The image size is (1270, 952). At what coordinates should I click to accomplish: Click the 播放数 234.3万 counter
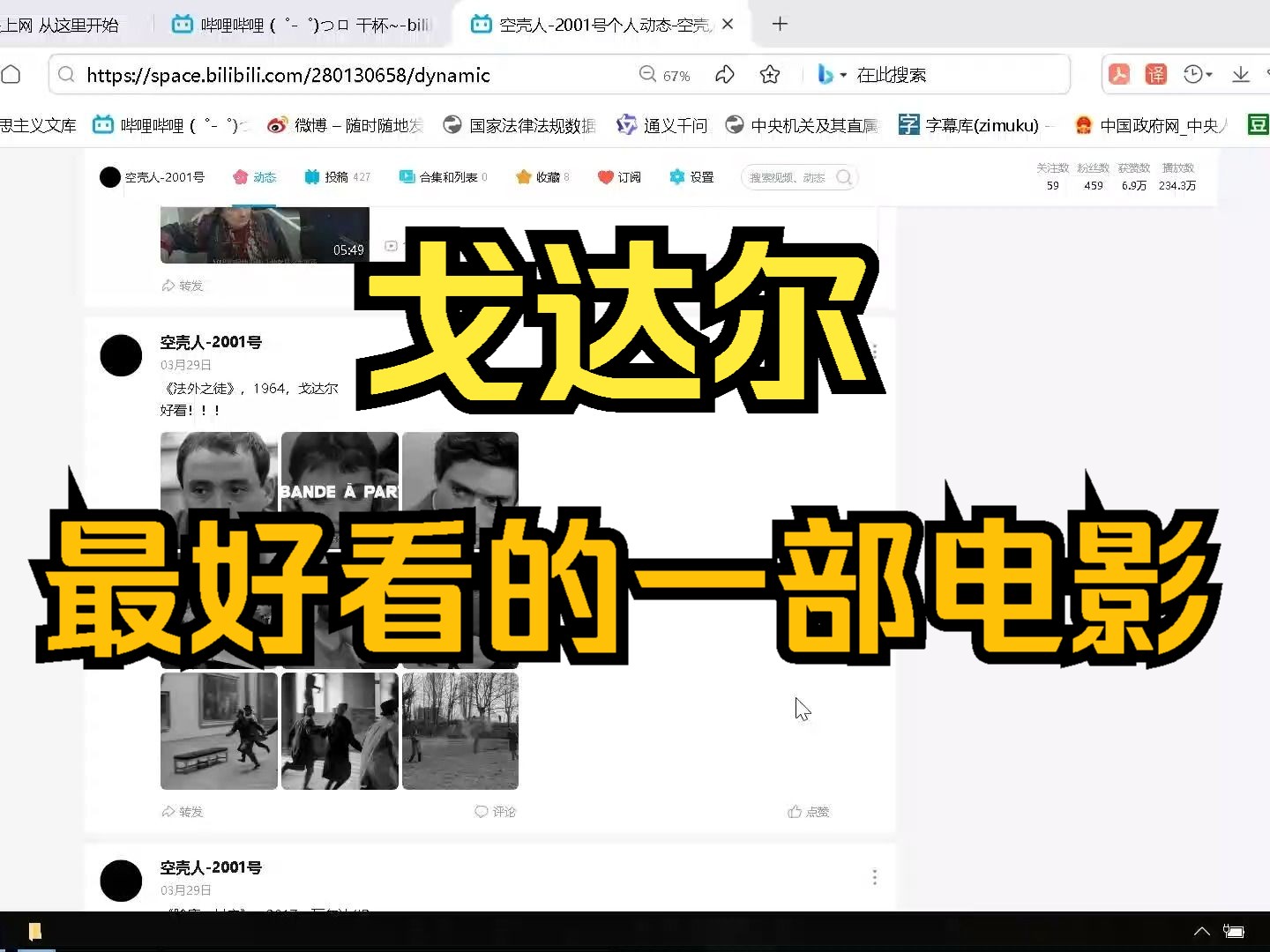[x=1177, y=176]
